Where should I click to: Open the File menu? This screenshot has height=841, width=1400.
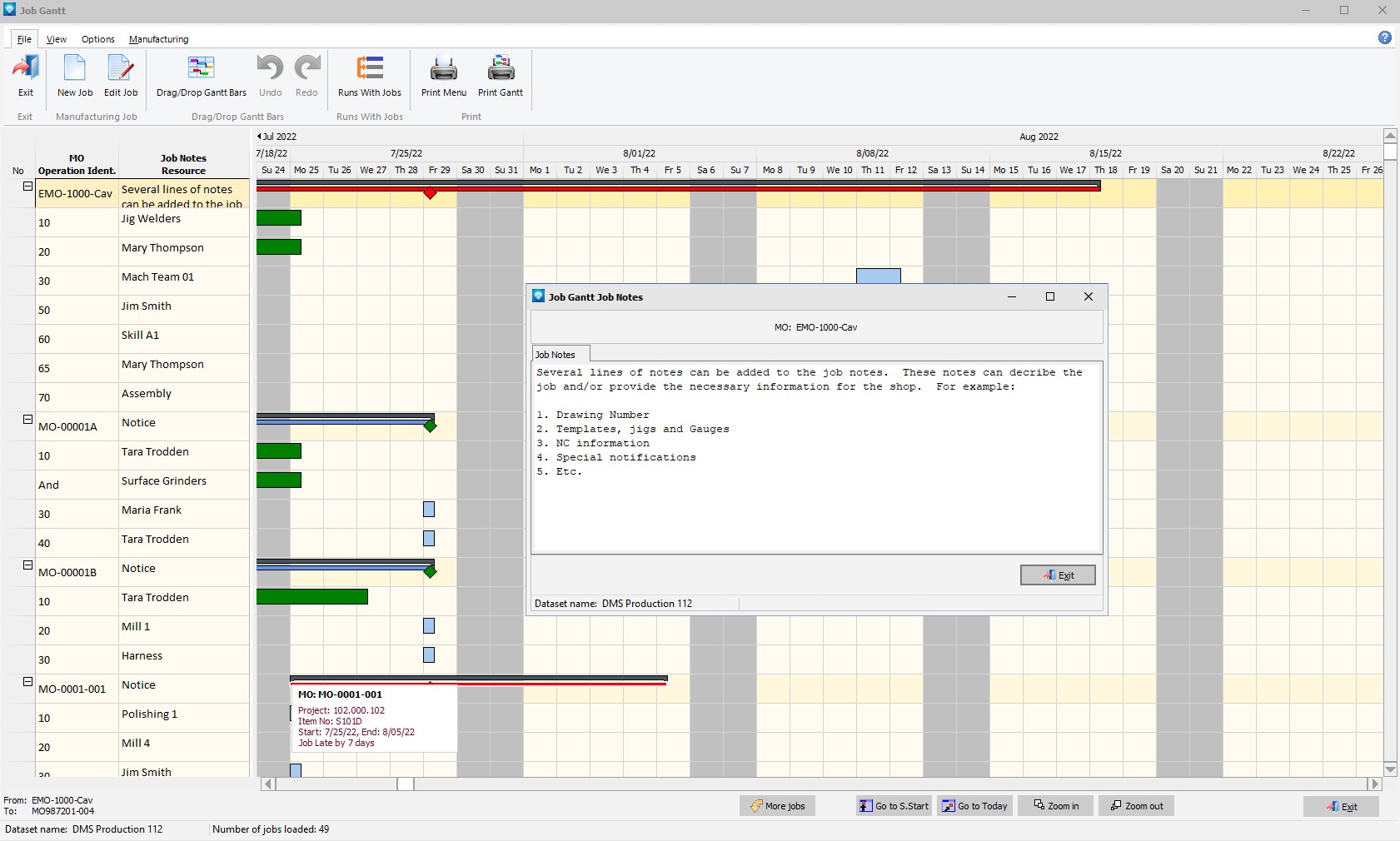coord(24,39)
